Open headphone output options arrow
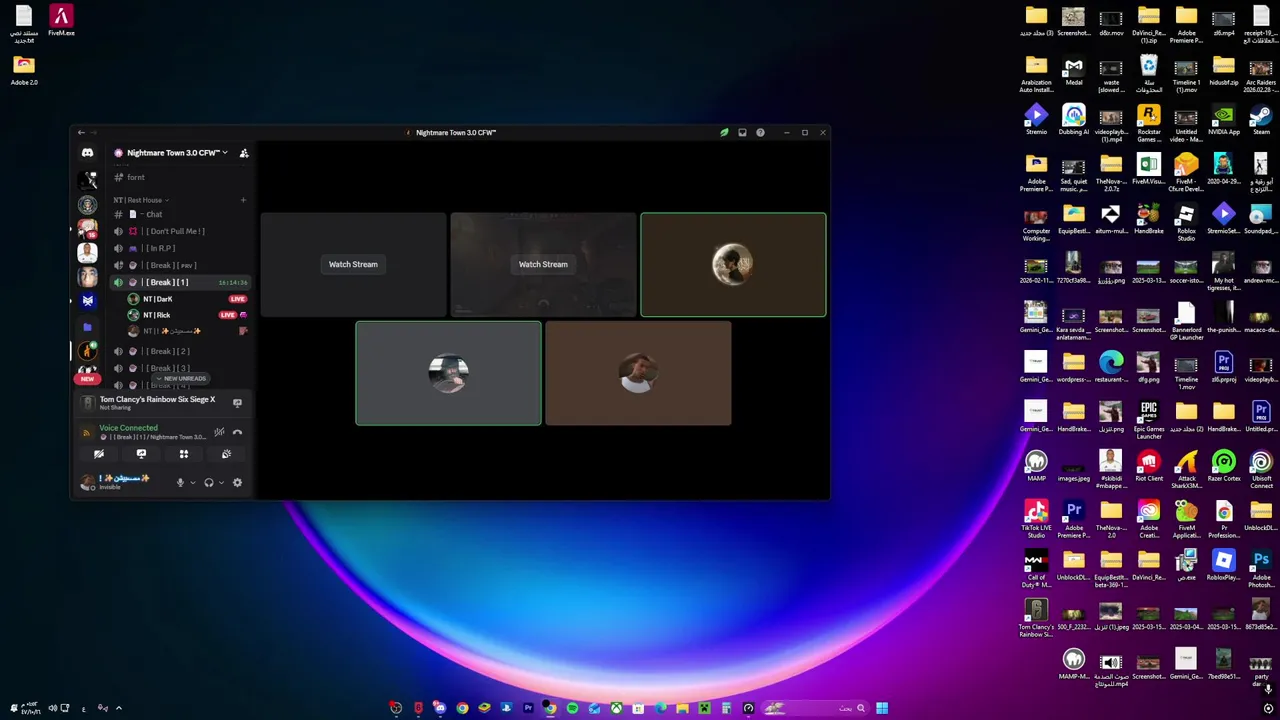1280x720 pixels. pos(221,483)
